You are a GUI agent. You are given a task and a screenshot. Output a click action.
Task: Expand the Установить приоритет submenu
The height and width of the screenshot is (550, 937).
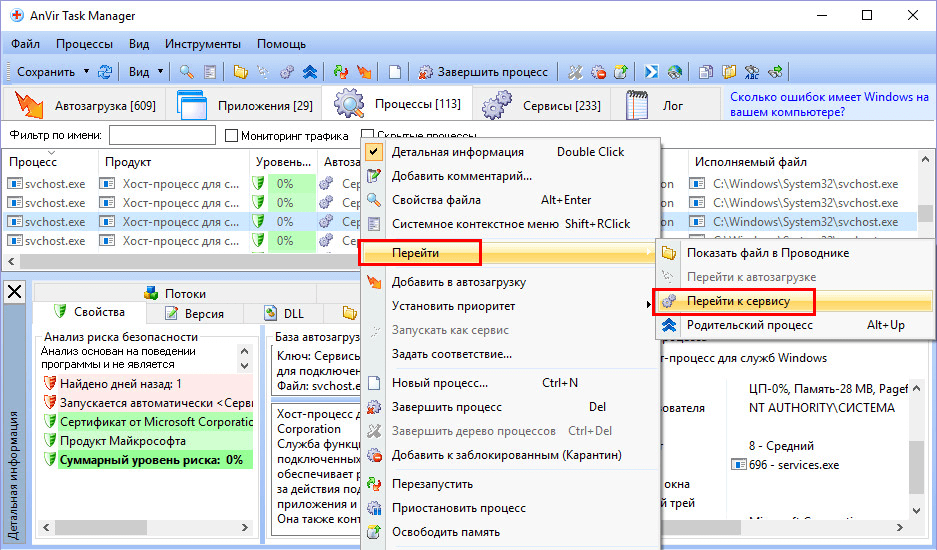[x=453, y=306]
